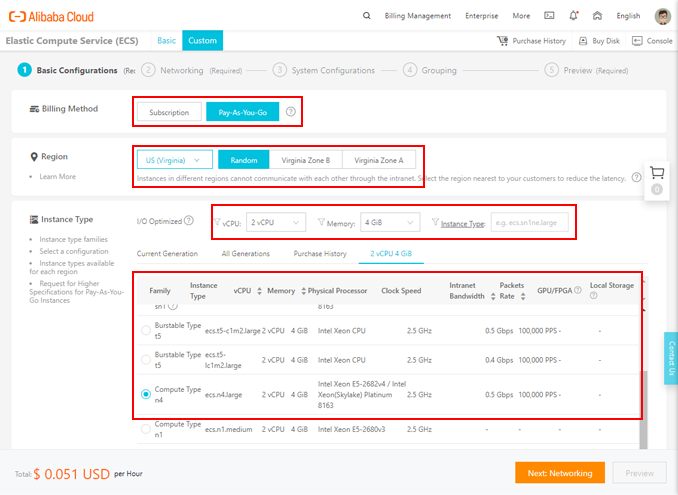Click Next: Networking button
The width and height of the screenshot is (678, 495).
point(560,473)
